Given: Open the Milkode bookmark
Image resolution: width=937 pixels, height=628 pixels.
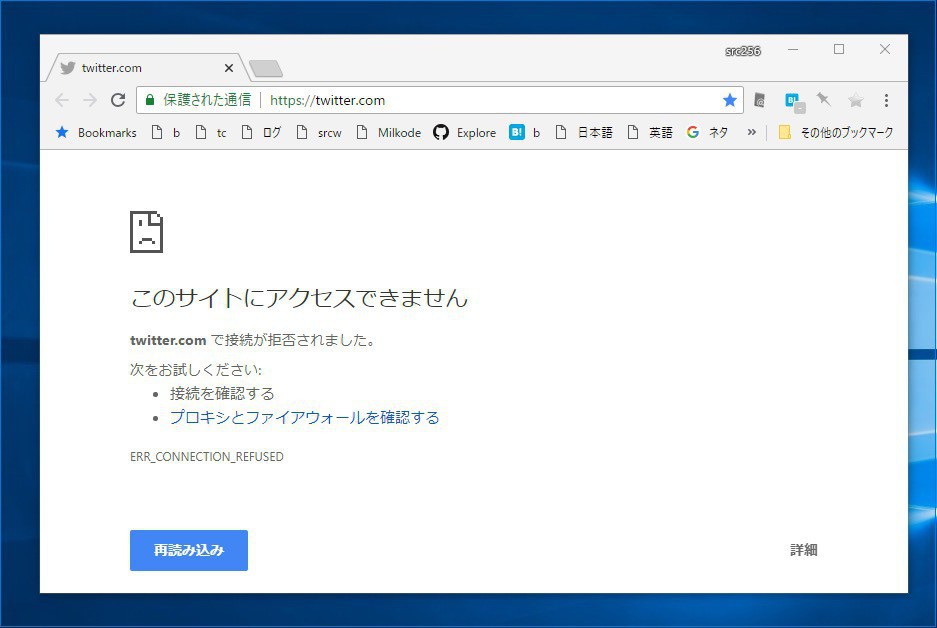Looking at the screenshot, I should tap(388, 132).
